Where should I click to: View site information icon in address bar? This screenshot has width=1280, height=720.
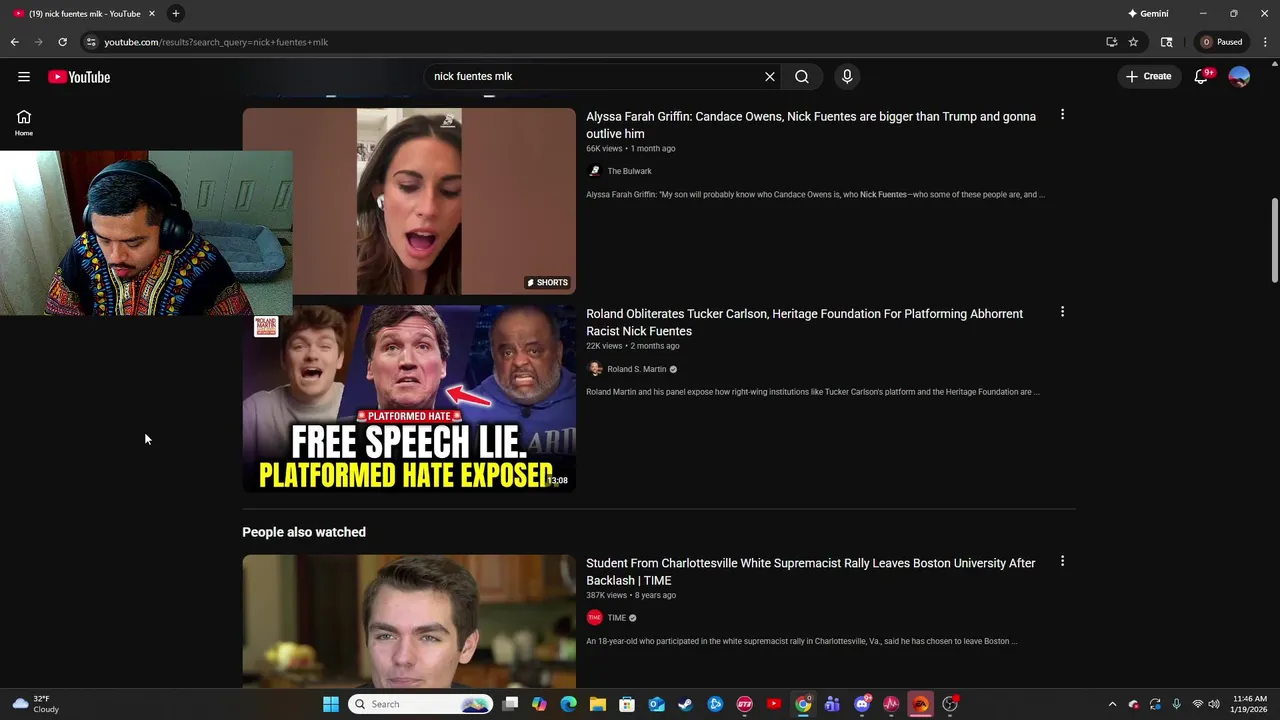coord(91,42)
